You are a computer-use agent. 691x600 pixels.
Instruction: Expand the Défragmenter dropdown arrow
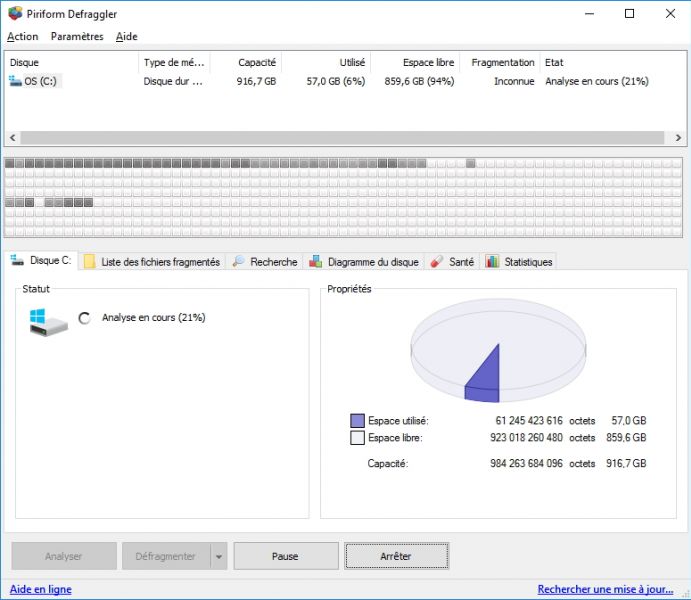coord(219,556)
